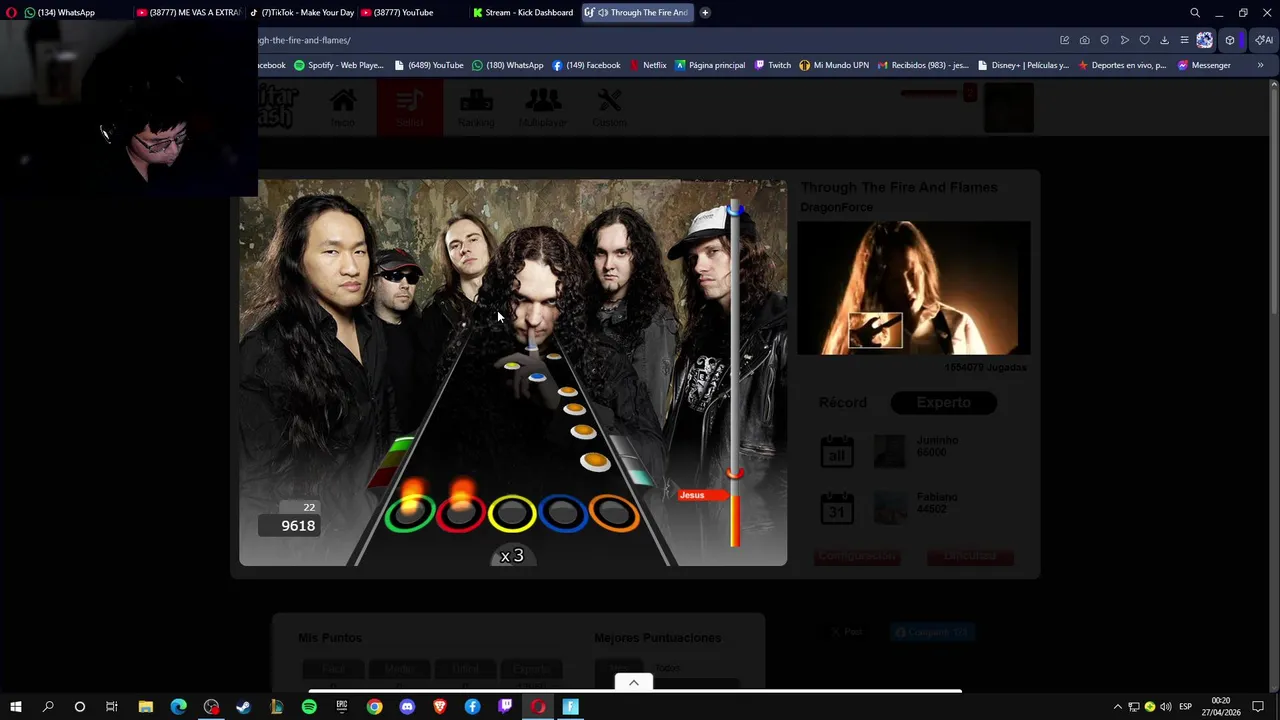The height and width of the screenshot is (720, 1280).
Task: Open a new browser tab
Action: [x=705, y=13]
